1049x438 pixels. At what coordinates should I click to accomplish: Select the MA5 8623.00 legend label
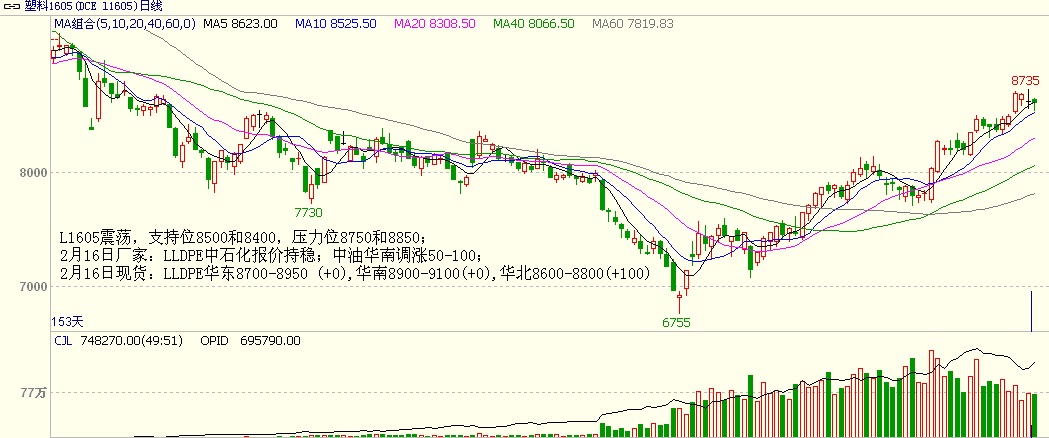[x=241, y=24]
